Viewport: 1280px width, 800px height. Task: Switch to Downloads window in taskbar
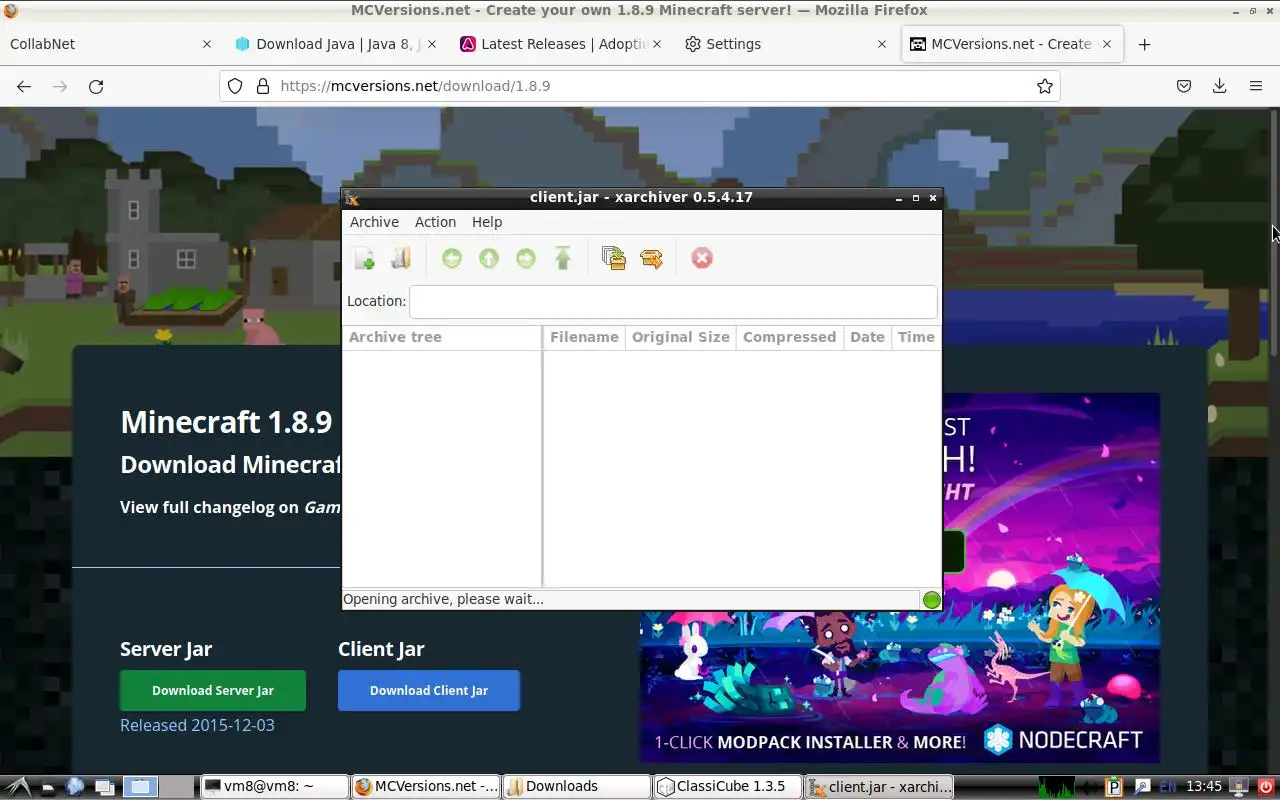click(576, 787)
